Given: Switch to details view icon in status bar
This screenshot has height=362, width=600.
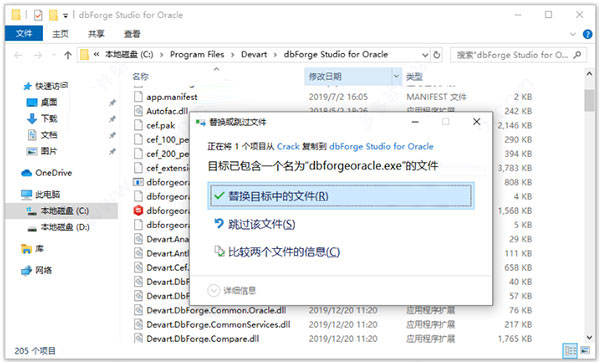Looking at the screenshot, I should coord(570,350).
